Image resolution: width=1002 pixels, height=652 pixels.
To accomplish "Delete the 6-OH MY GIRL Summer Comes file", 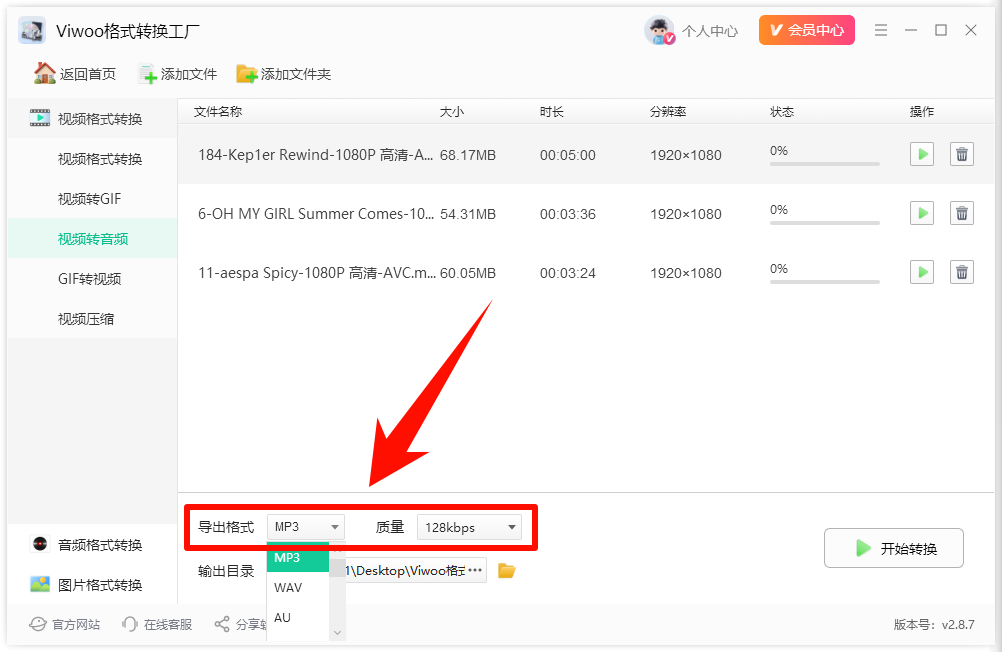I will tap(961, 213).
